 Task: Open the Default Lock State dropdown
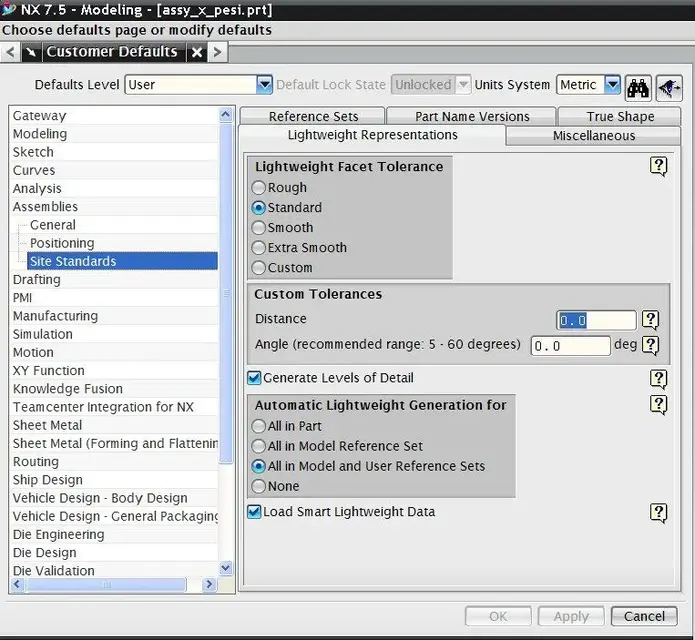(463, 84)
